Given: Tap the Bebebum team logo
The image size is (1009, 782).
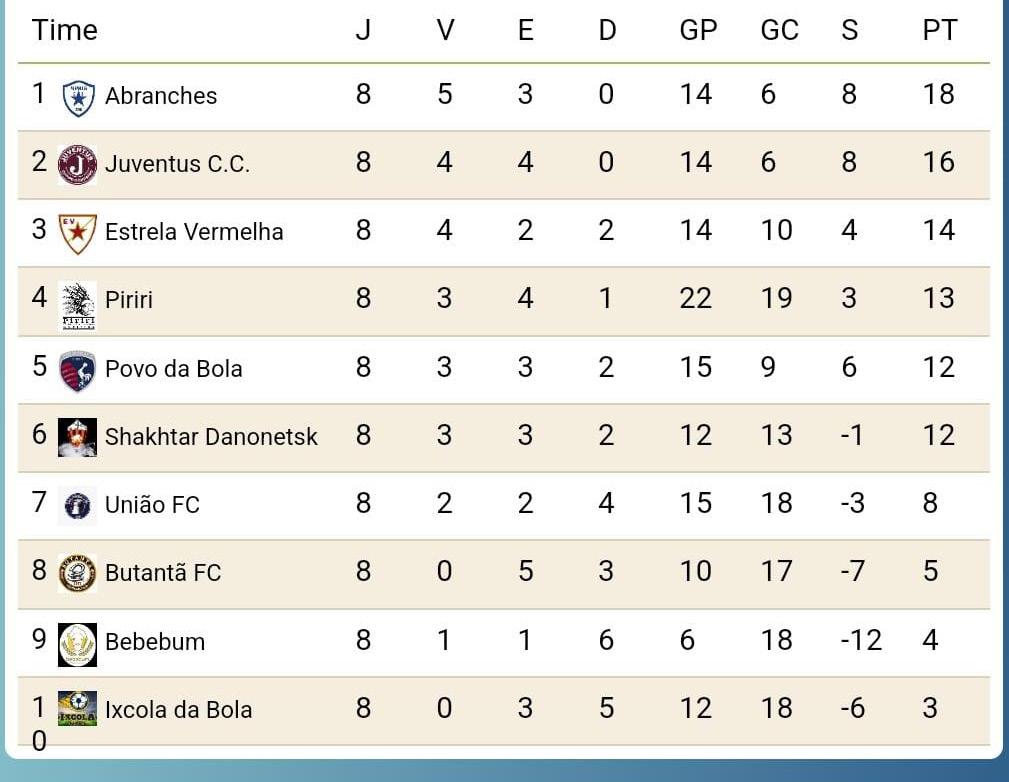Looking at the screenshot, I should coord(77,644).
